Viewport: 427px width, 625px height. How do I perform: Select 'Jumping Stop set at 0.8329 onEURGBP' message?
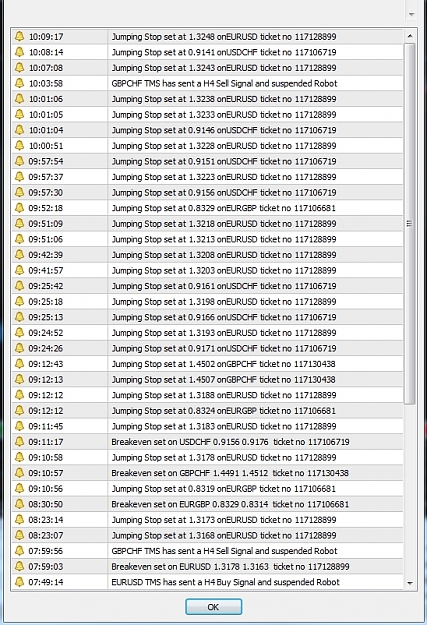click(x=223, y=208)
